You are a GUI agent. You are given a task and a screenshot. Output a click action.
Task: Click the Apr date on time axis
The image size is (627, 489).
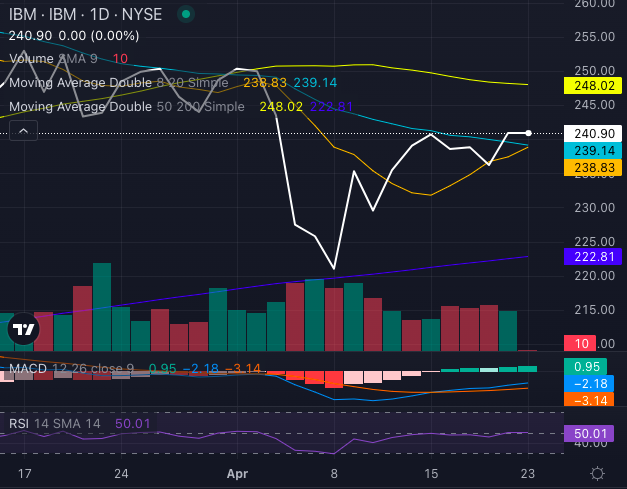click(x=237, y=473)
